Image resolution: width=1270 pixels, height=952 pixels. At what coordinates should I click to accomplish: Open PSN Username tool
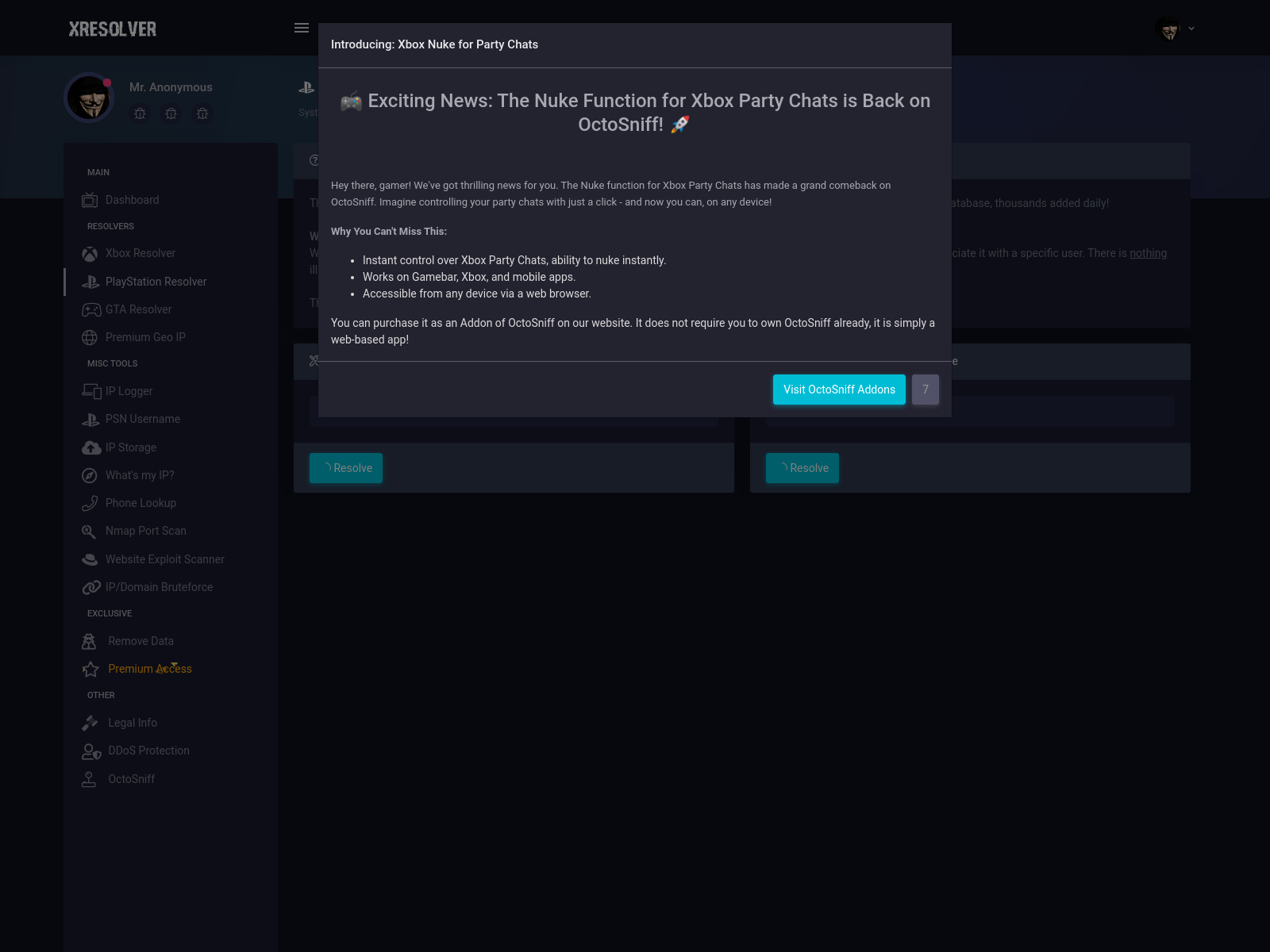[143, 419]
